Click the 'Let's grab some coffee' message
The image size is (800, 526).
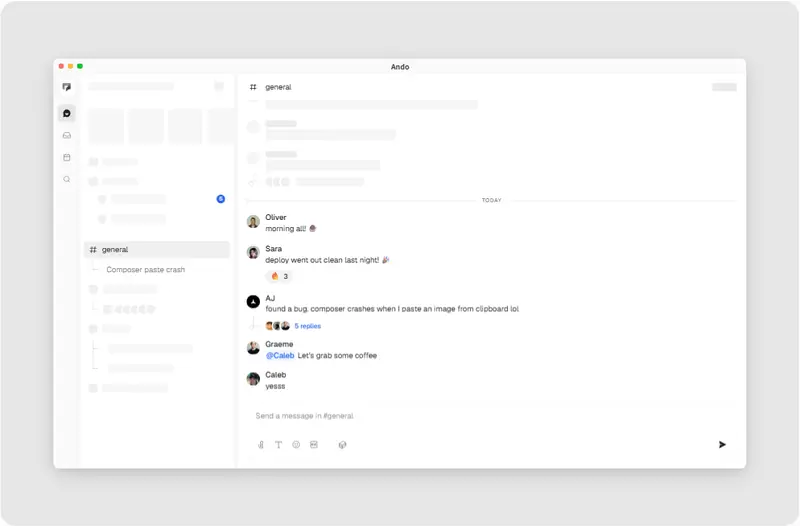(337, 356)
